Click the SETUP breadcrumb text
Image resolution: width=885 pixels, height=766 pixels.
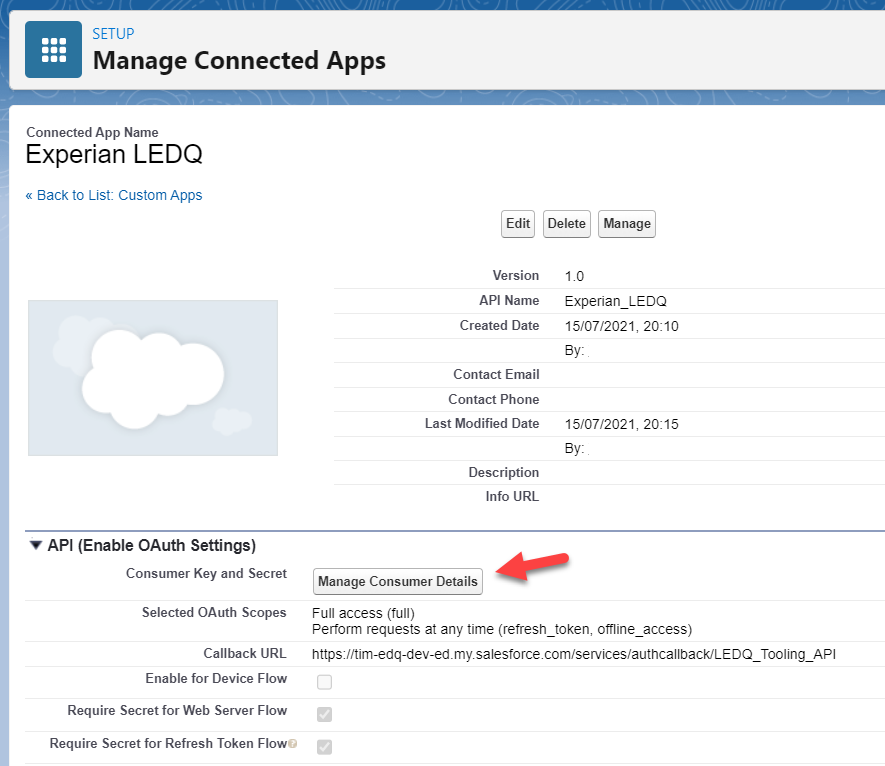(x=113, y=34)
